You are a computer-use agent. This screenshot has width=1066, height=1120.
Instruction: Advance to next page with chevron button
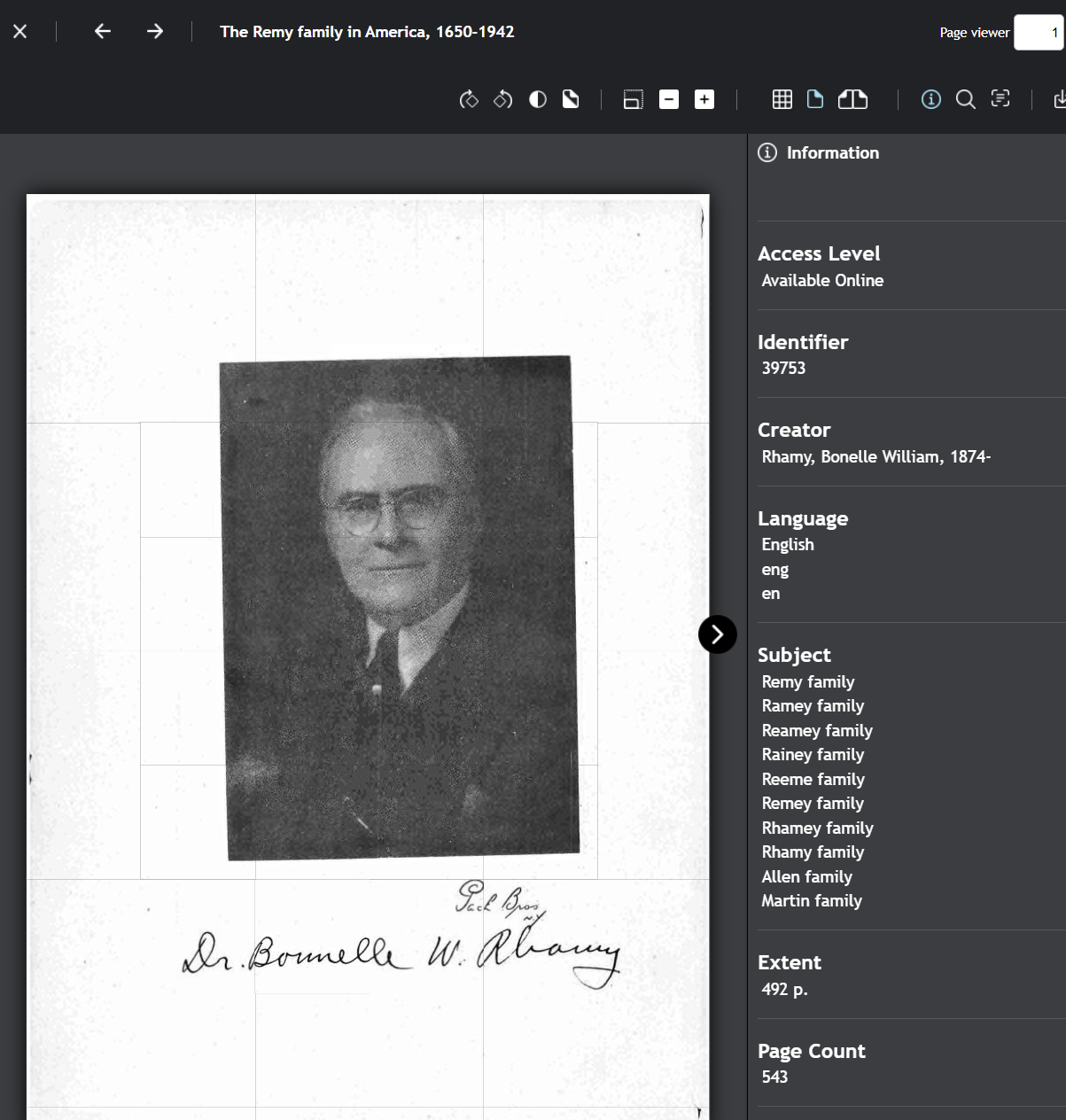718,634
